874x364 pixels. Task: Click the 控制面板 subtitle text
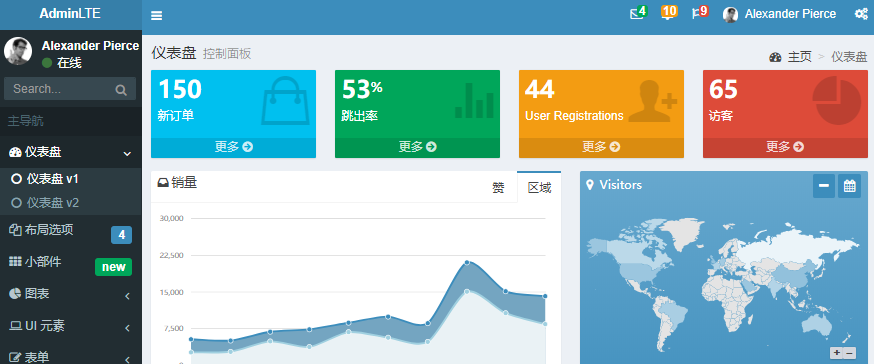(227, 54)
